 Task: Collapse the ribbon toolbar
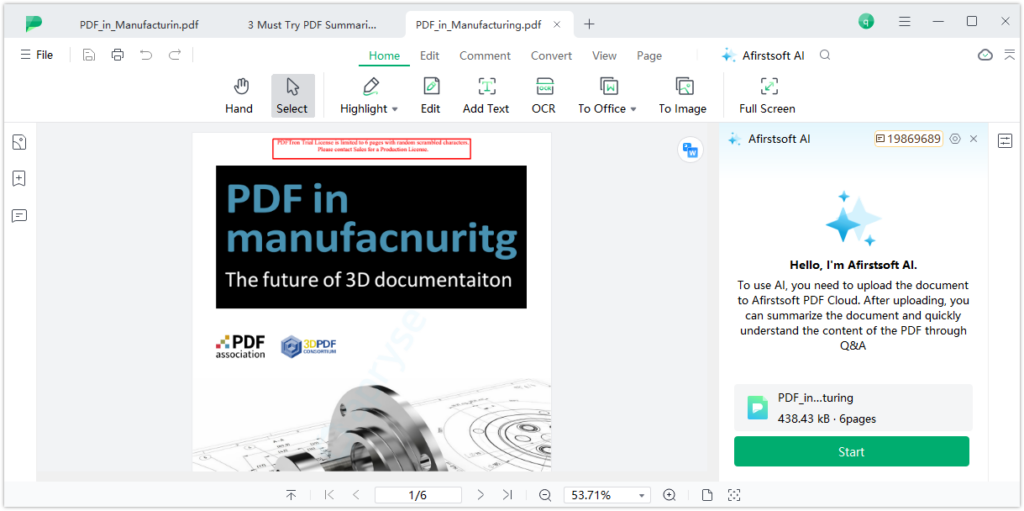click(x=1010, y=55)
